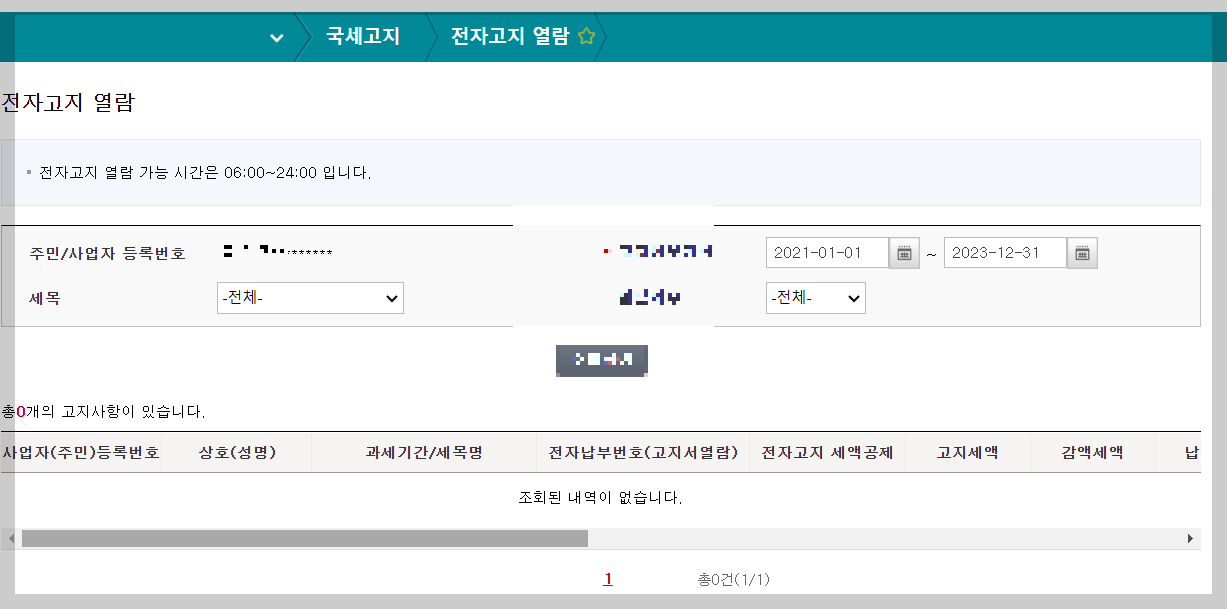Click the start date field showing 2021-01-01
The height and width of the screenshot is (609, 1227).
pyautogui.click(x=825, y=252)
